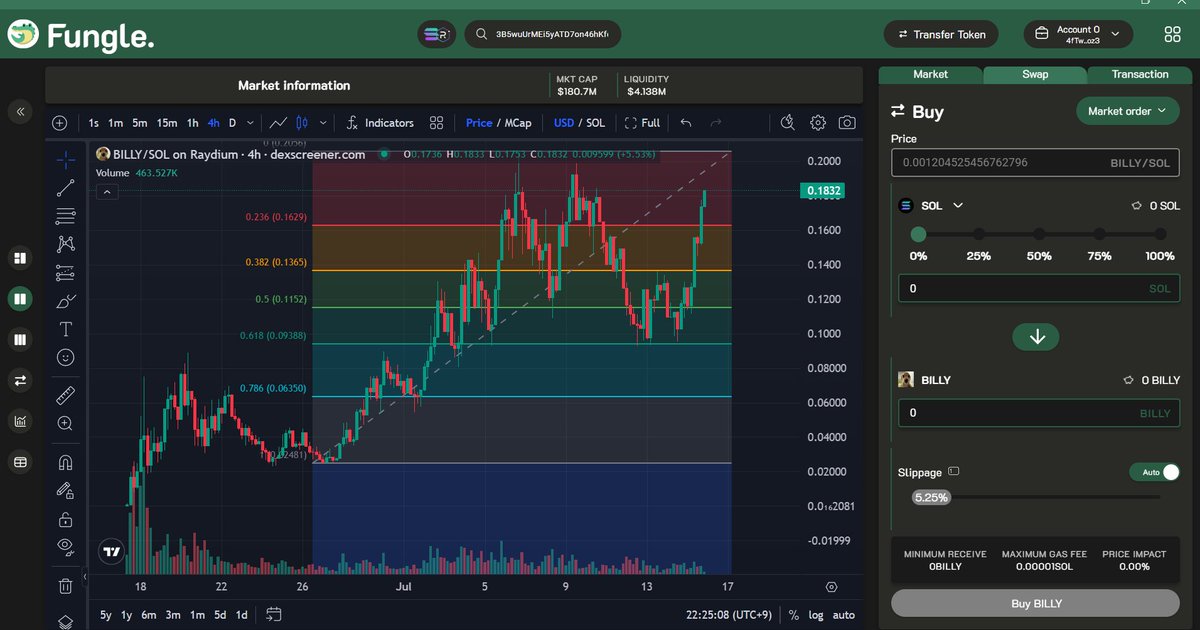Viewport: 1200px width, 630px height.
Task: Open the go to date calendar
Action: click(x=274, y=614)
